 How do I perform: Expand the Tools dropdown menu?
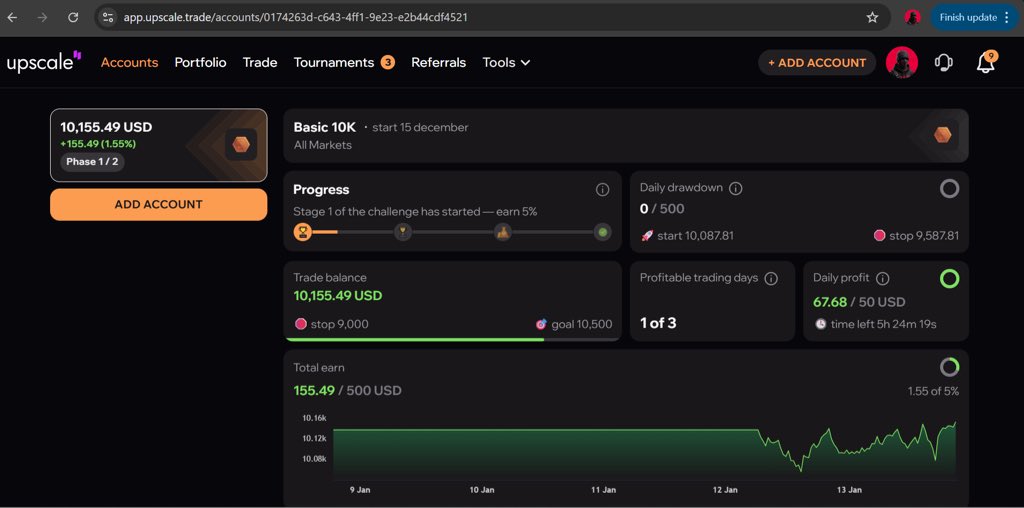pos(506,63)
